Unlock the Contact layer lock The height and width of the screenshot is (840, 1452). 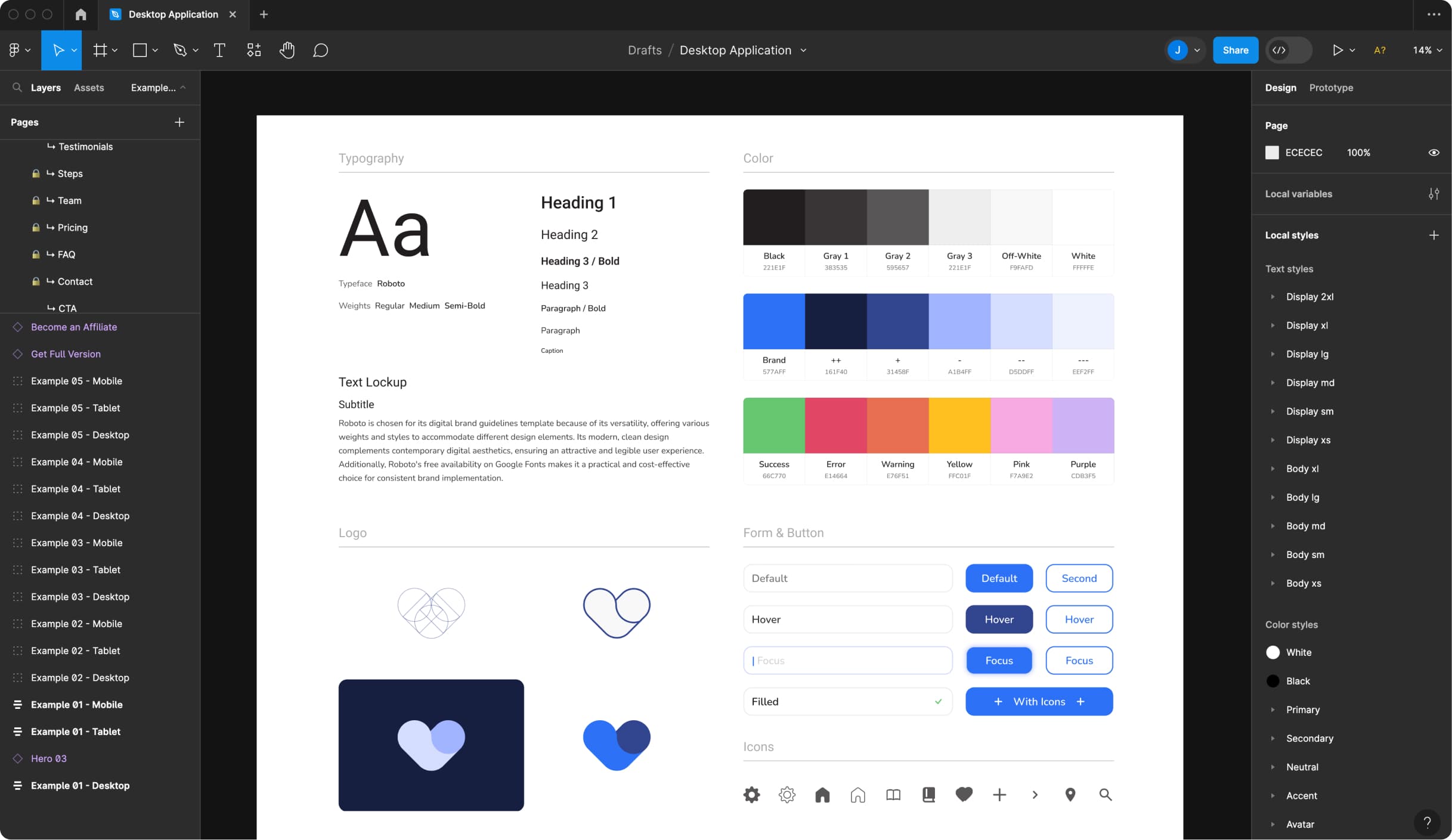pos(36,281)
